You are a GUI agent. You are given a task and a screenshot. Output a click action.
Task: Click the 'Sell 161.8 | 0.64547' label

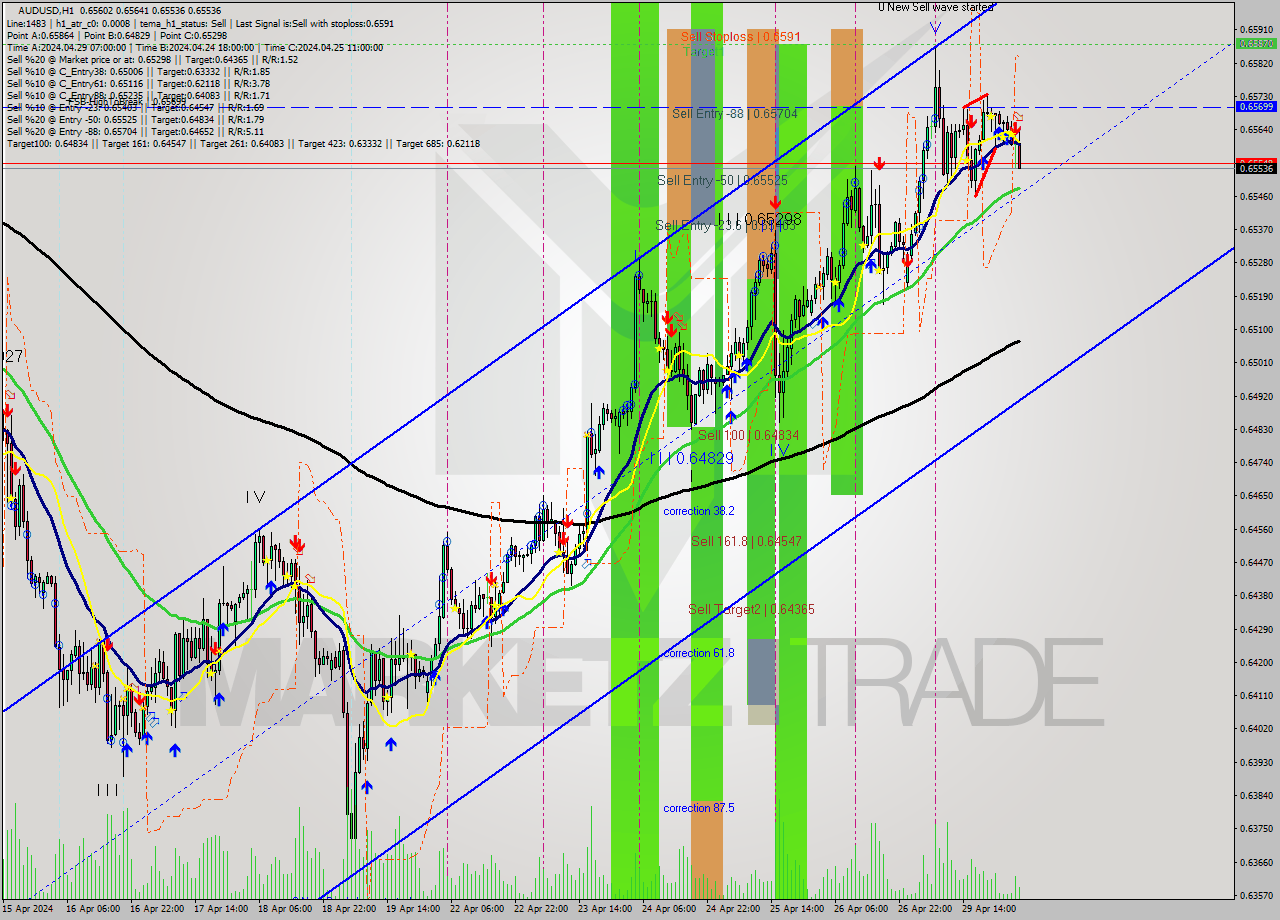tap(746, 541)
